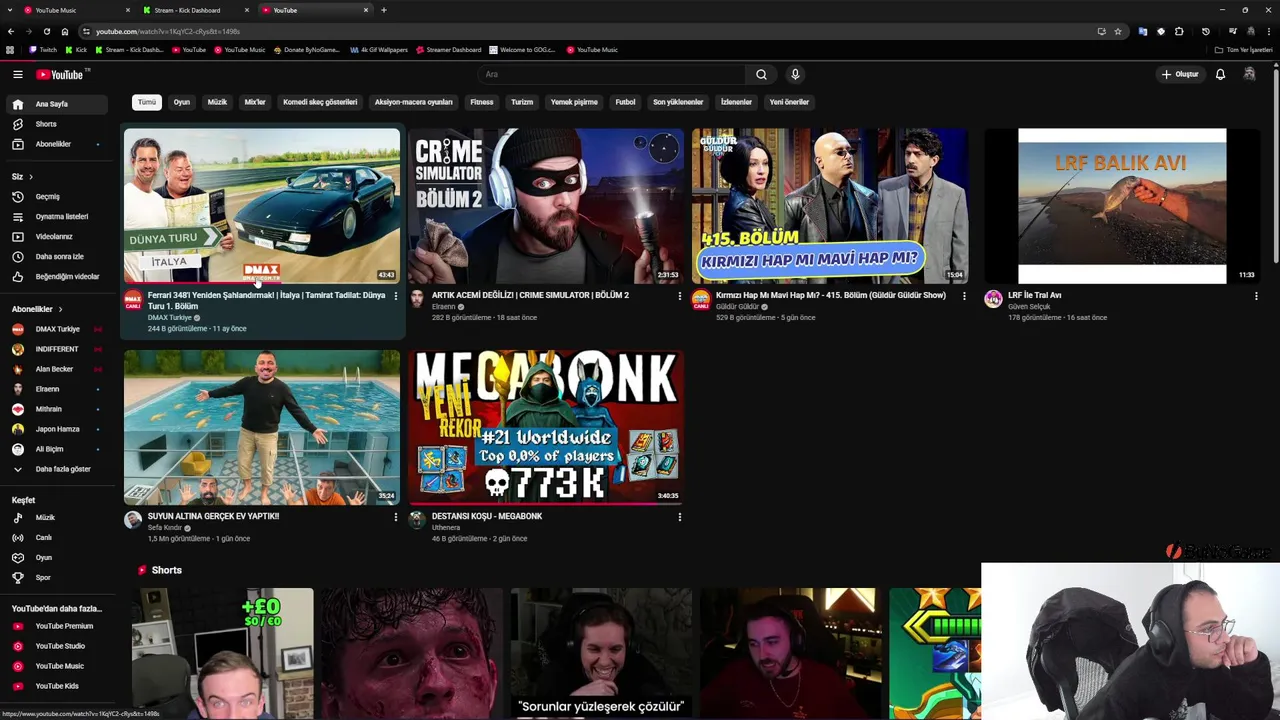Open Müzik in Keşfet section
The image size is (1280, 720).
[57, 517]
